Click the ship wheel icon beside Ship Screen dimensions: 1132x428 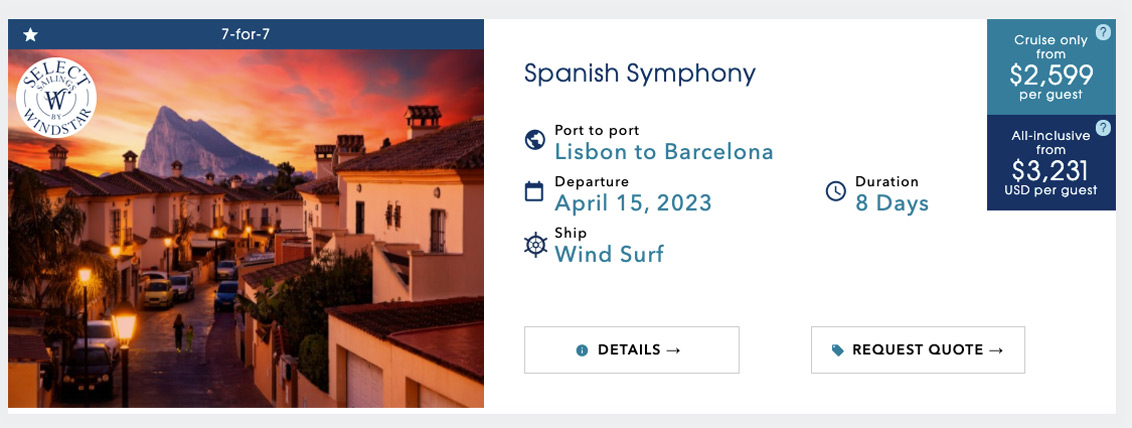tap(536, 244)
